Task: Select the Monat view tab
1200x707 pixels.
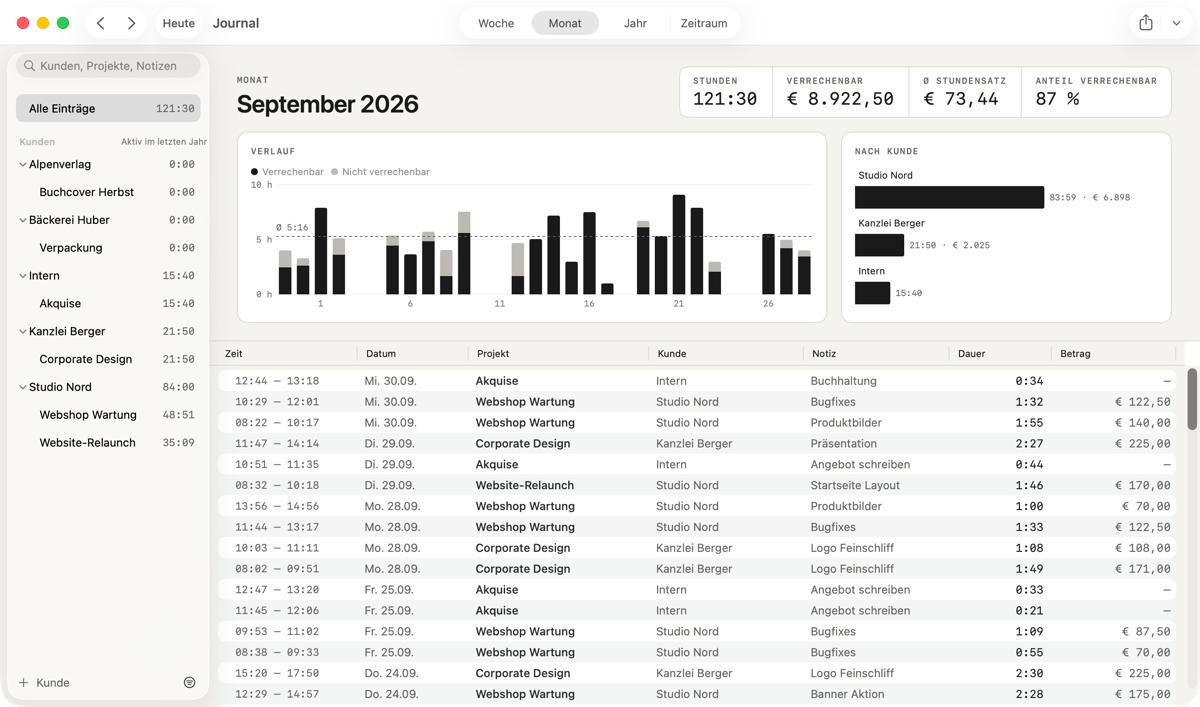Action: (x=565, y=23)
